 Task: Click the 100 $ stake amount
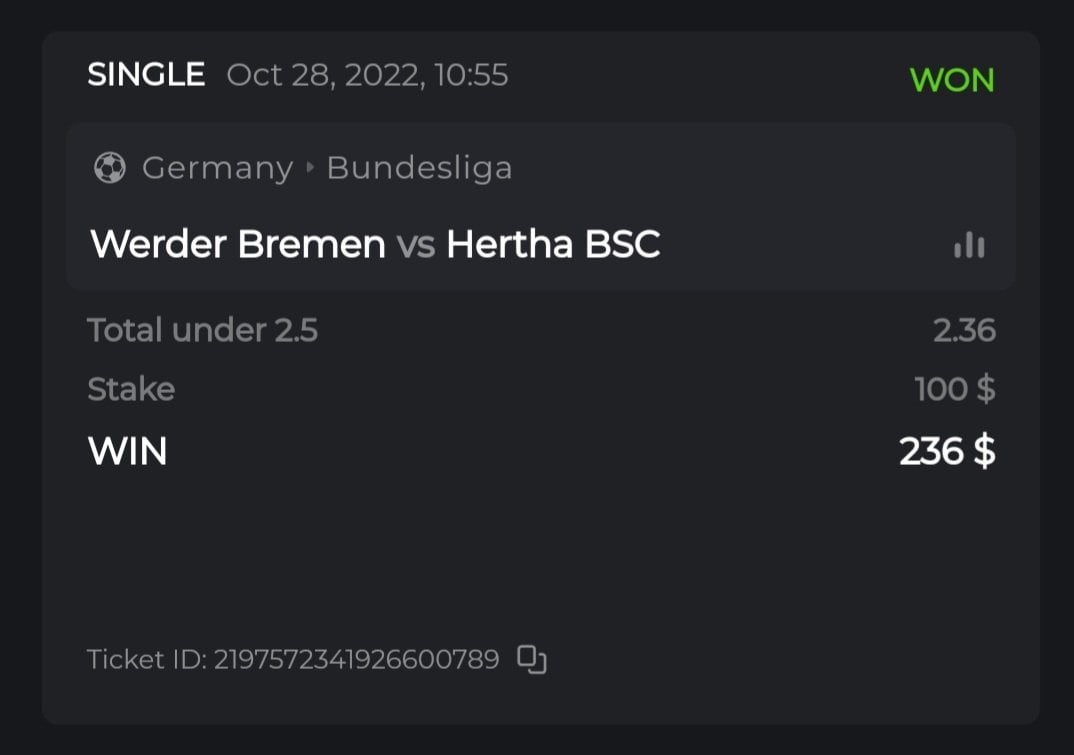954,389
